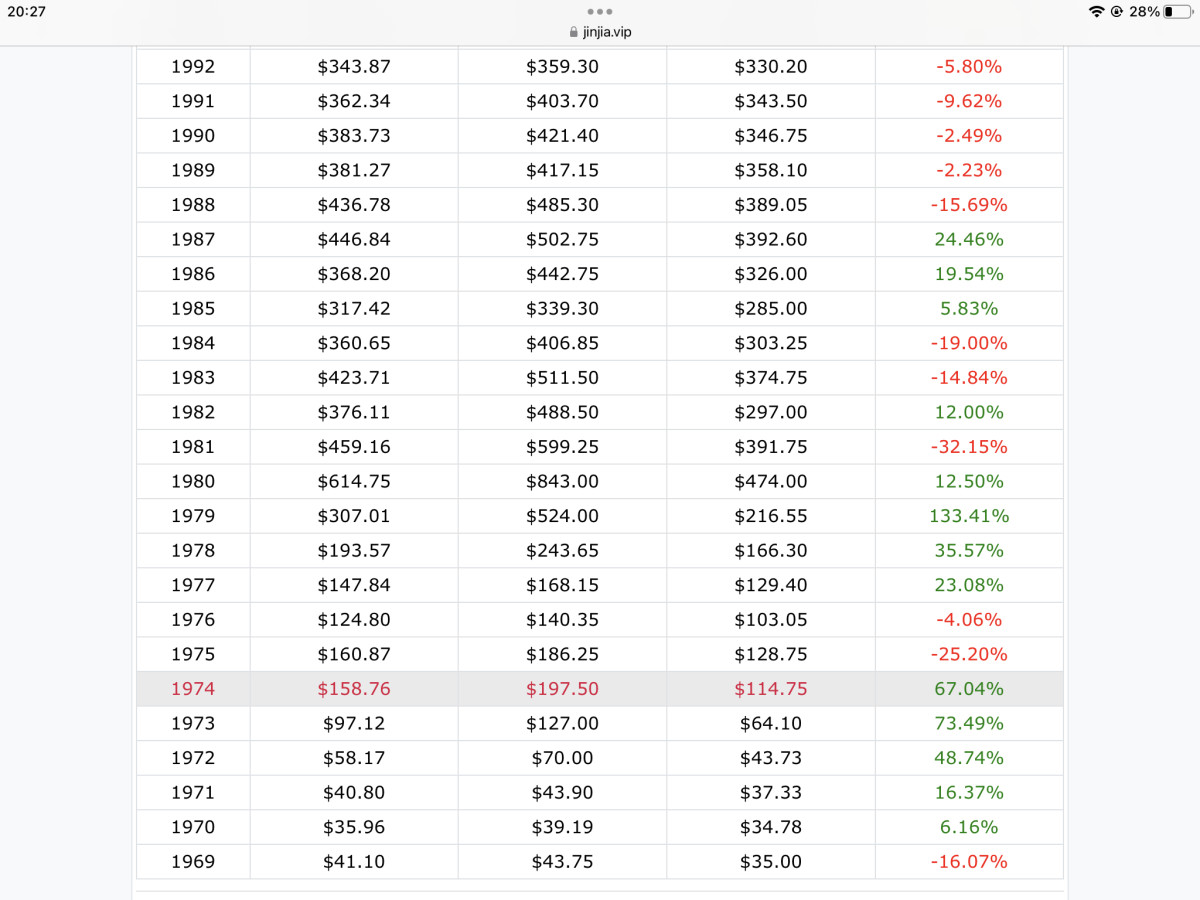Select the highlighted 1974 year cell

coord(193,689)
